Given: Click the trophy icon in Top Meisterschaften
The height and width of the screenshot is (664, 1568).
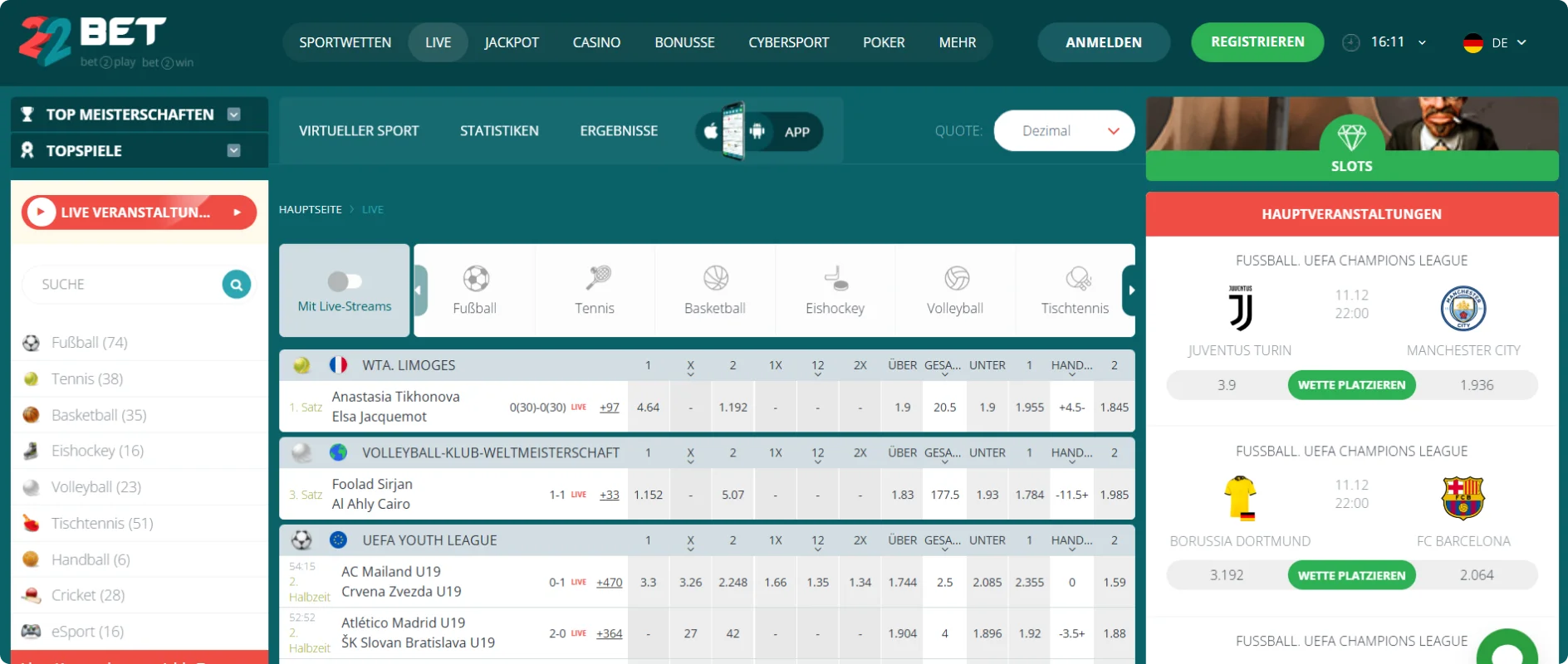Looking at the screenshot, I should pos(27,115).
